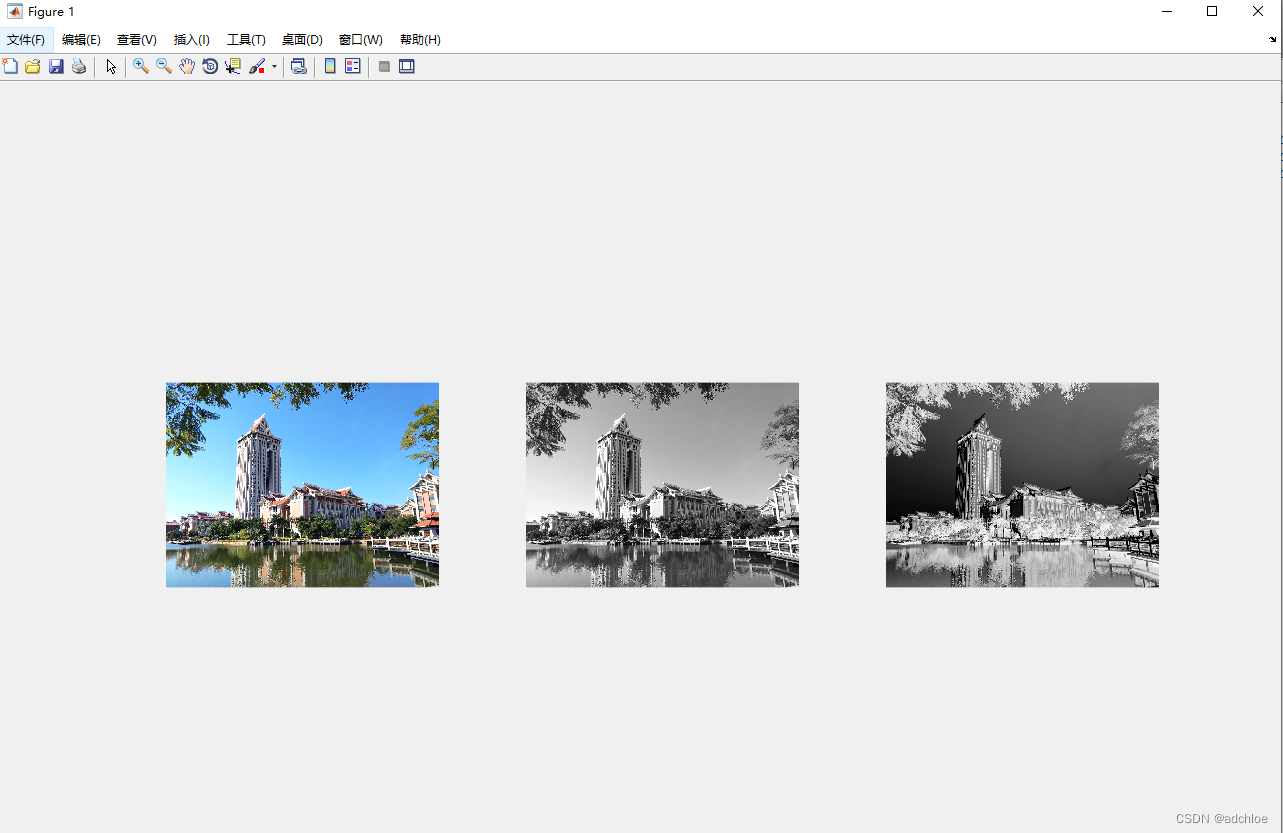Image resolution: width=1283 pixels, height=833 pixels.
Task: Open the 插入(I) menu
Action: coord(192,40)
